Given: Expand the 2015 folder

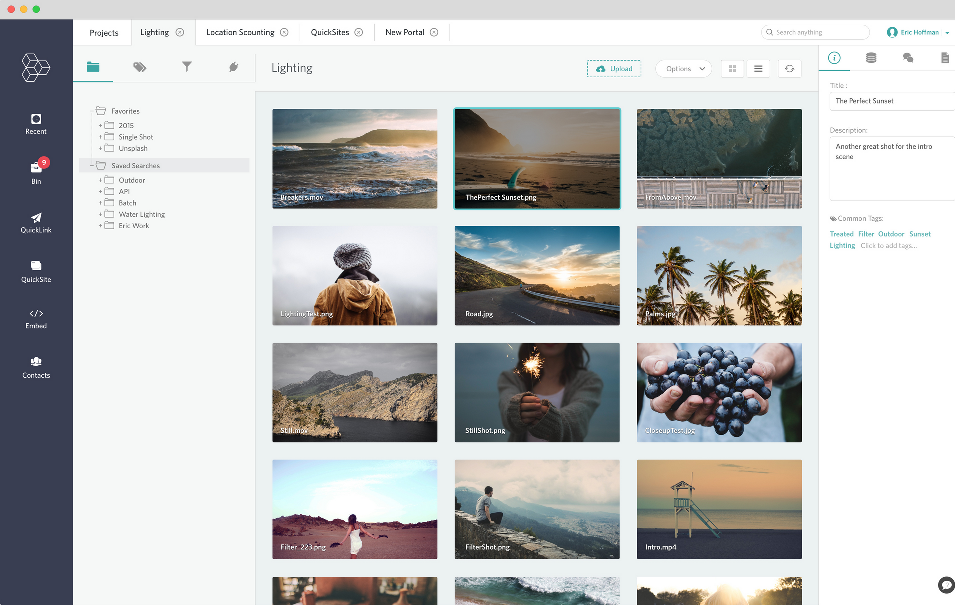Looking at the screenshot, I should click(100, 126).
